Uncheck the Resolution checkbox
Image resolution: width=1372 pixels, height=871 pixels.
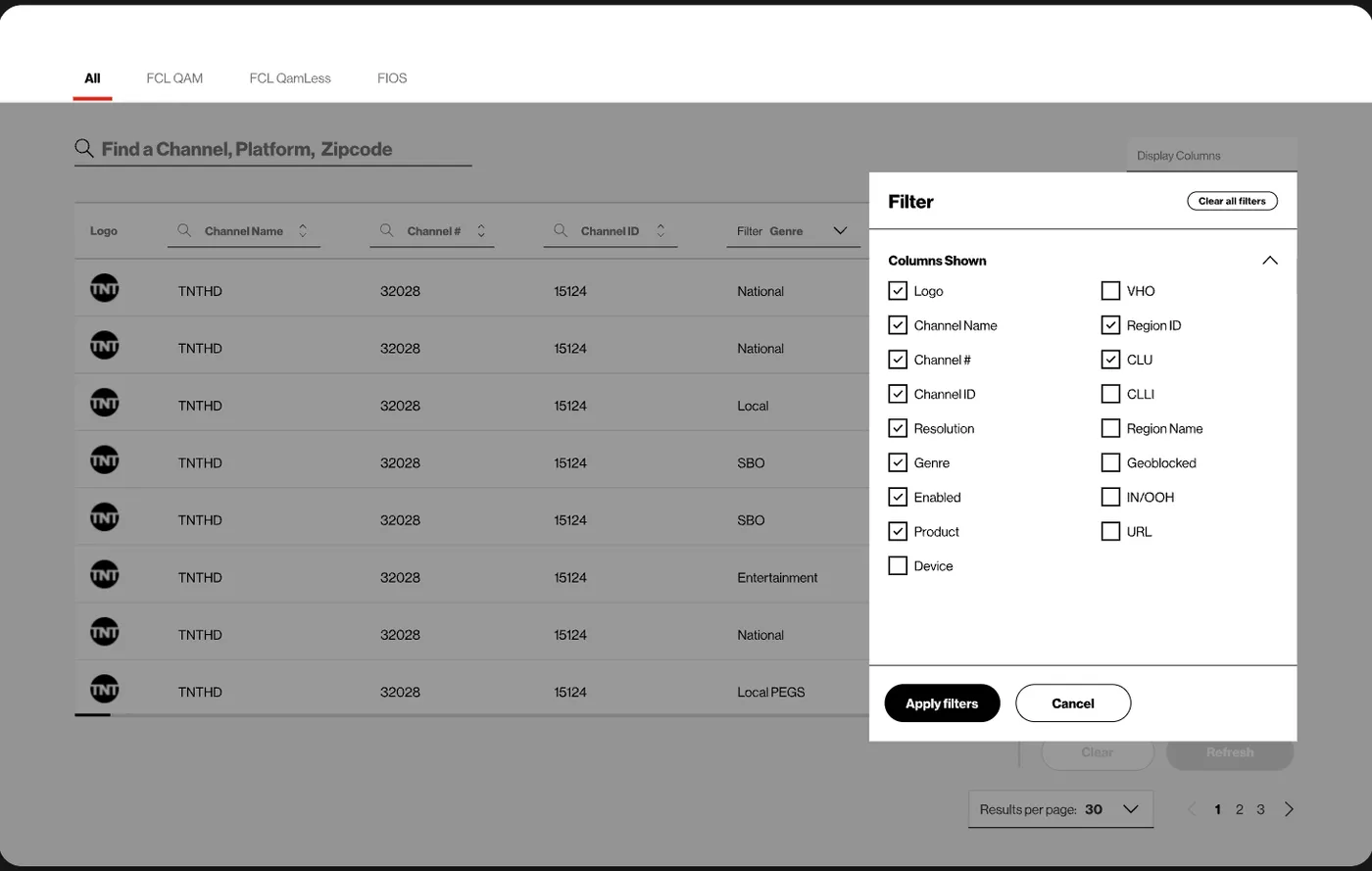tap(898, 428)
